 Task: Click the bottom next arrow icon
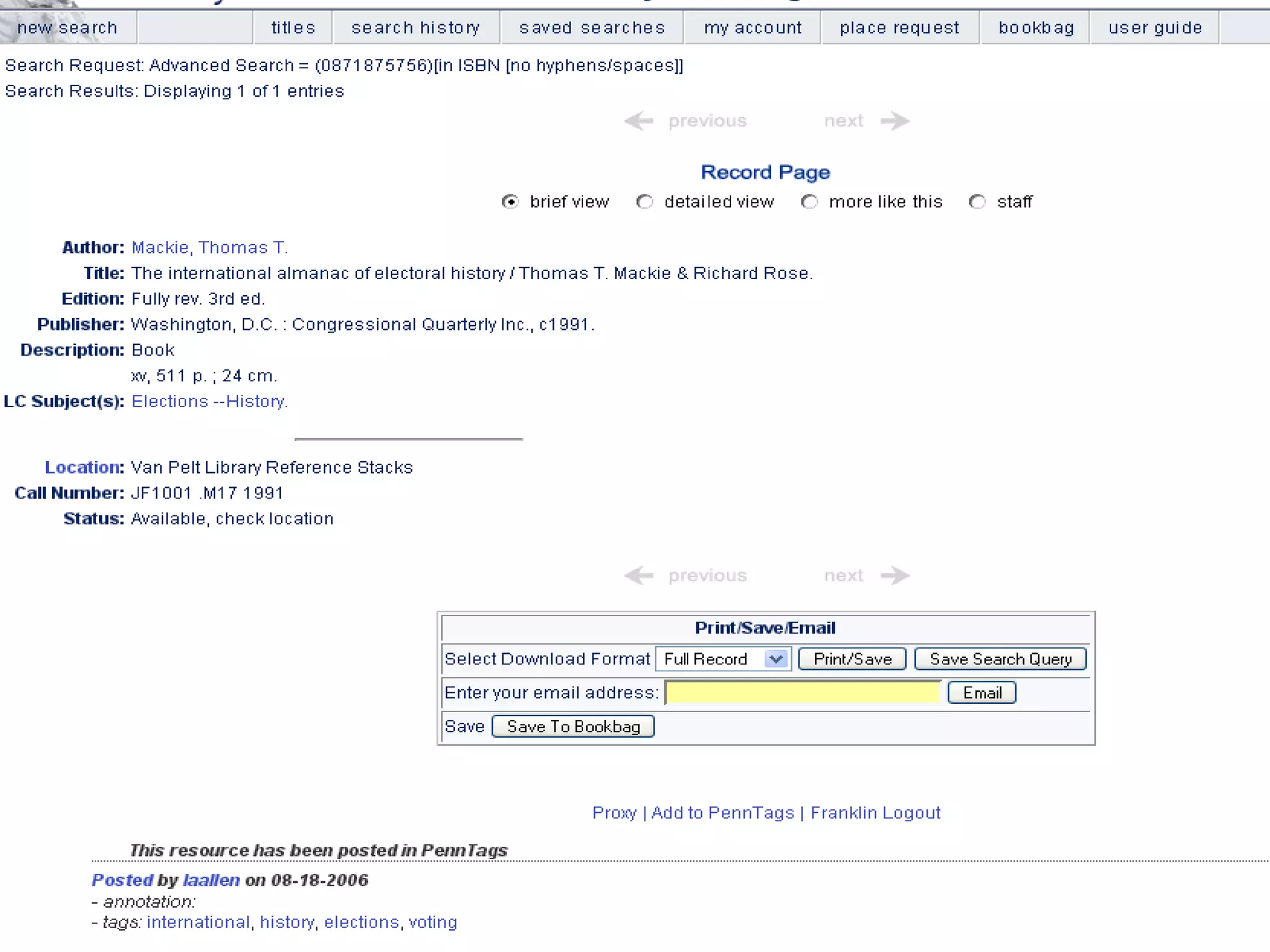pyautogui.click(x=895, y=576)
